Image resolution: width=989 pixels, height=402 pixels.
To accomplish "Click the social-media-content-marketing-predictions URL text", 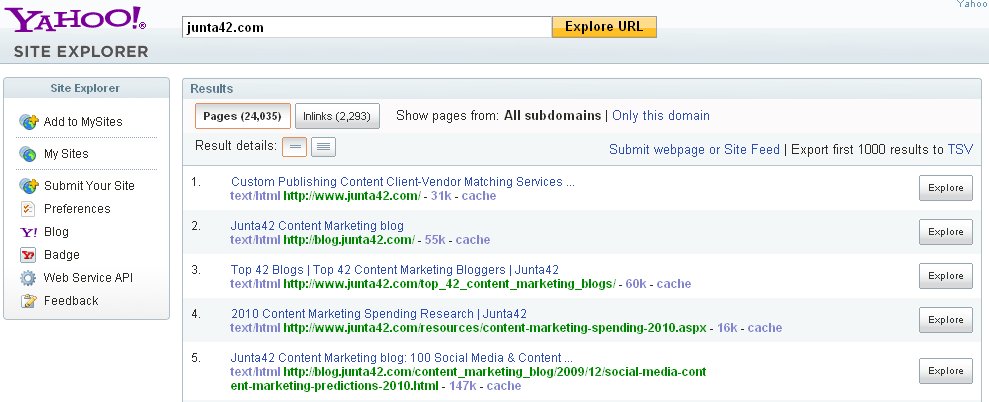I will [x=468, y=379].
